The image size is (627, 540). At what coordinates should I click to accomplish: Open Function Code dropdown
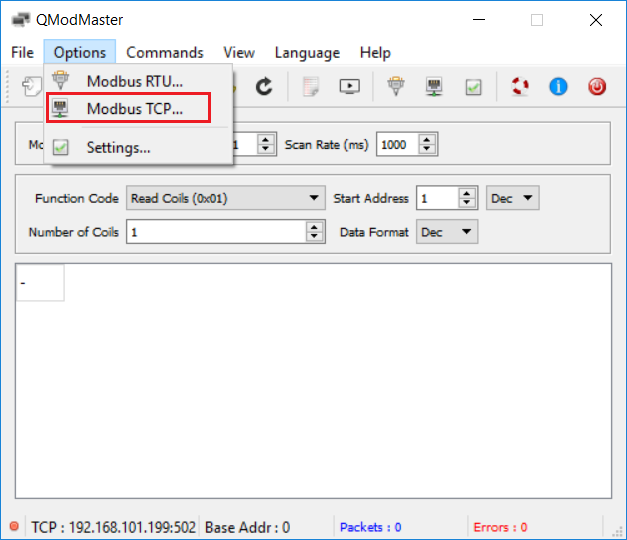click(226, 198)
